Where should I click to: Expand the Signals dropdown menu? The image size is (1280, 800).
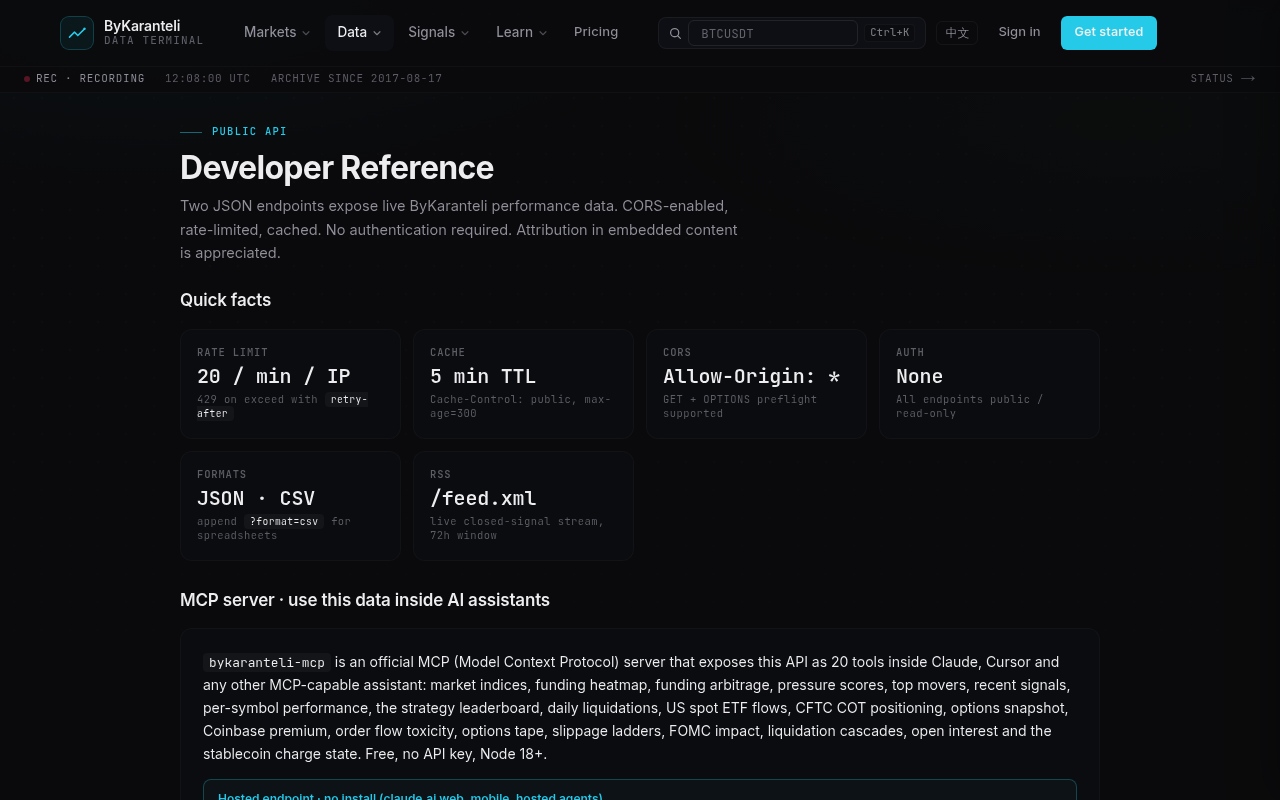click(x=438, y=32)
